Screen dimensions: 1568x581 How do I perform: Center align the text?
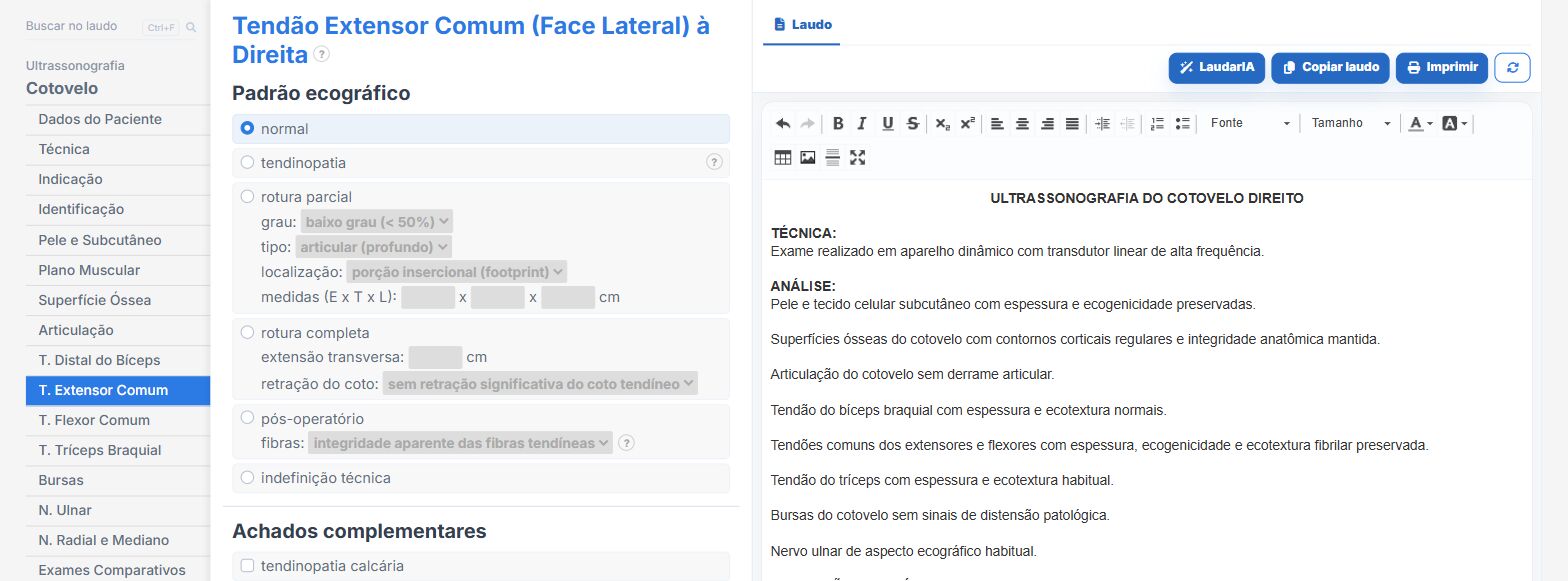pyautogui.click(x=1022, y=124)
